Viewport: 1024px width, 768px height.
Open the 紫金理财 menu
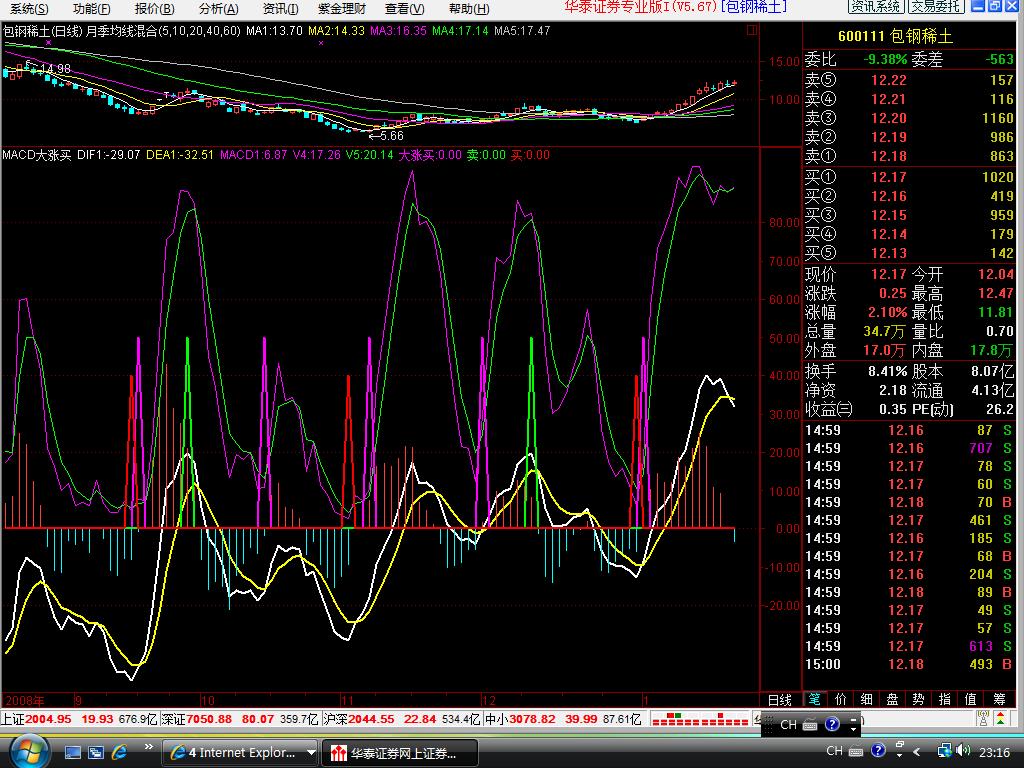click(x=342, y=8)
